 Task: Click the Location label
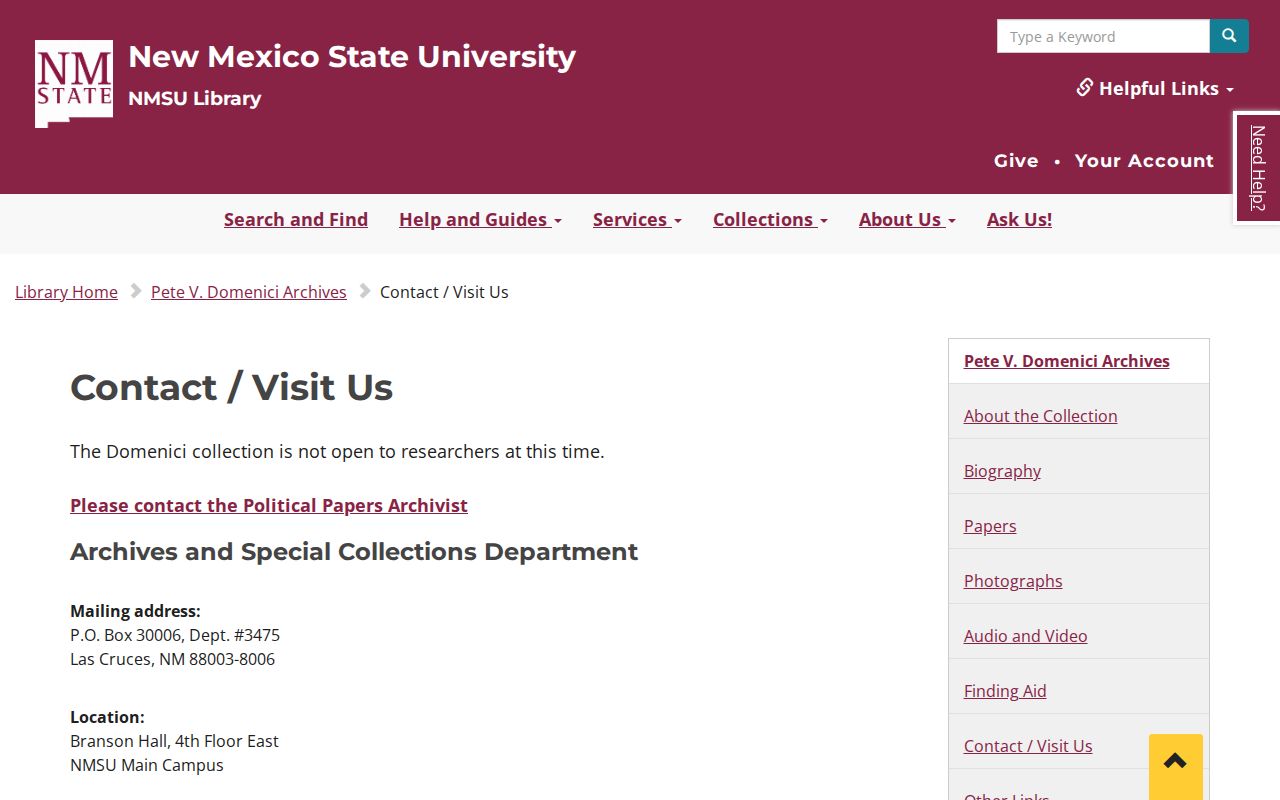(107, 717)
